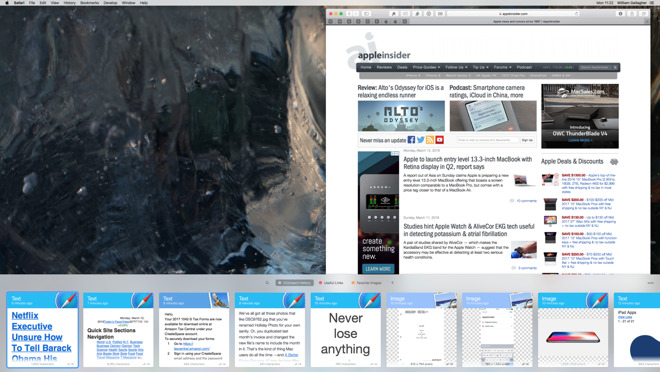Open the Safari History menu
The width and height of the screenshot is (660, 372).
coord(69,3)
